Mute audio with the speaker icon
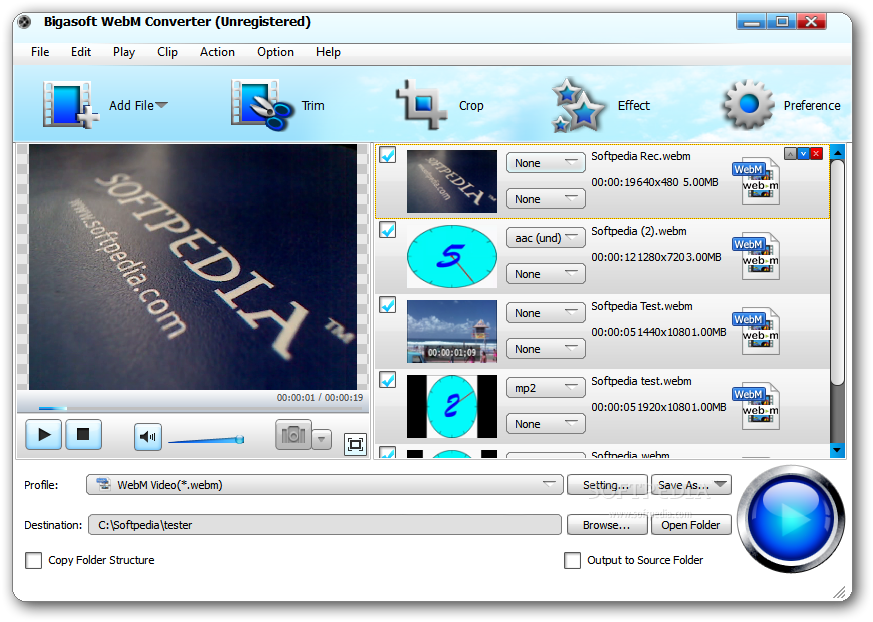The image size is (873, 622). tap(148, 437)
